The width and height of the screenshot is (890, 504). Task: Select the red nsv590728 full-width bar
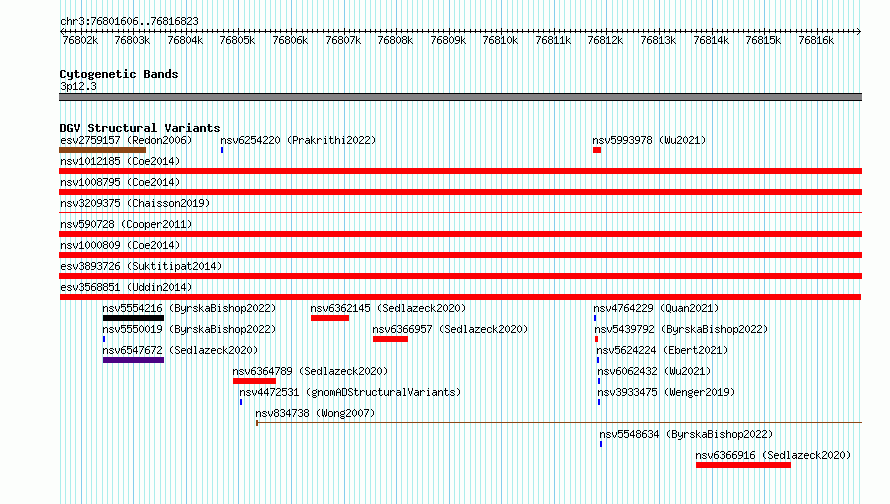pos(460,234)
